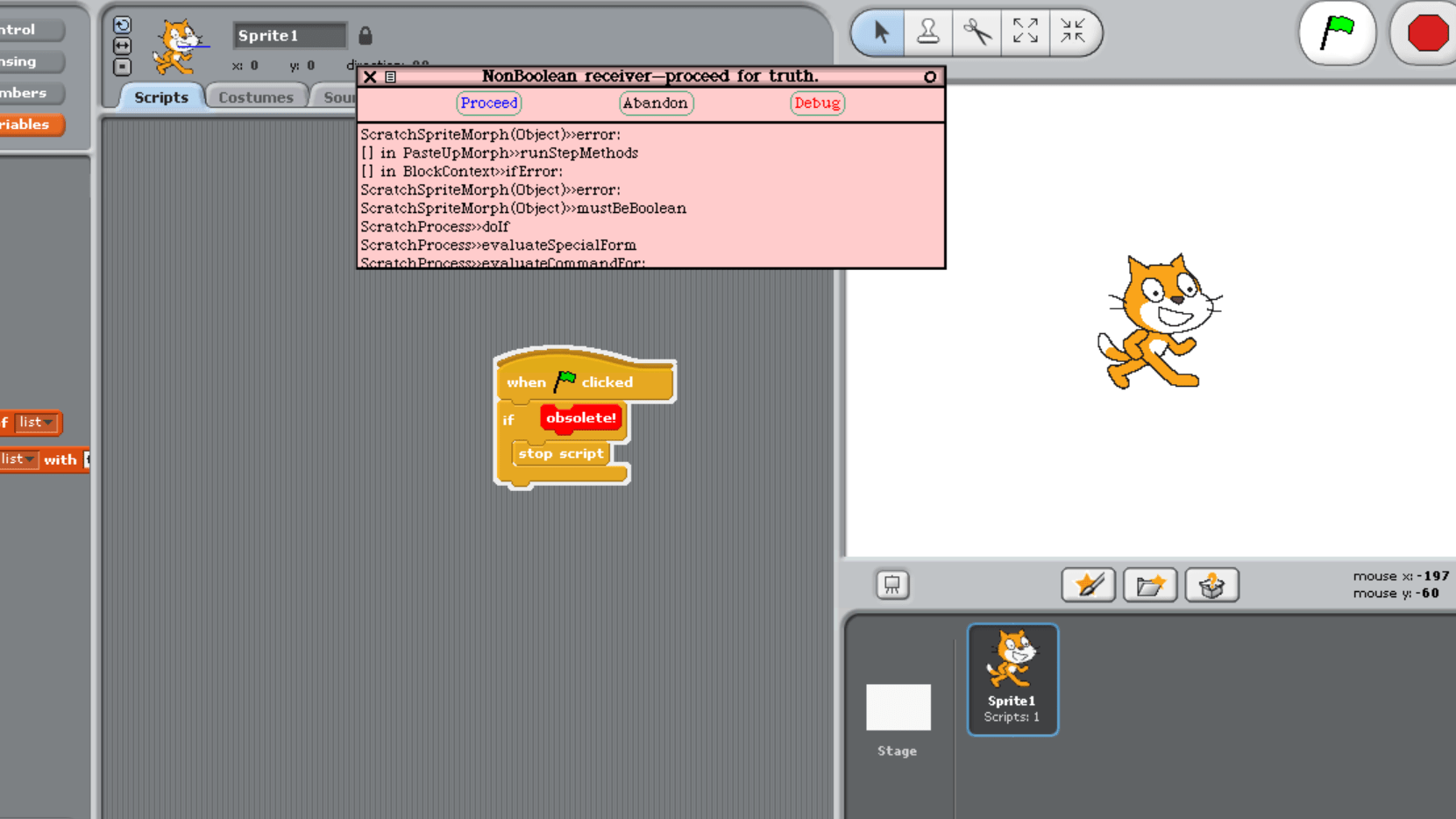Image resolution: width=1456 pixels, height=819 pixels.
Task: Set rotation style to can rotate
Action: [x=122, y=25]
